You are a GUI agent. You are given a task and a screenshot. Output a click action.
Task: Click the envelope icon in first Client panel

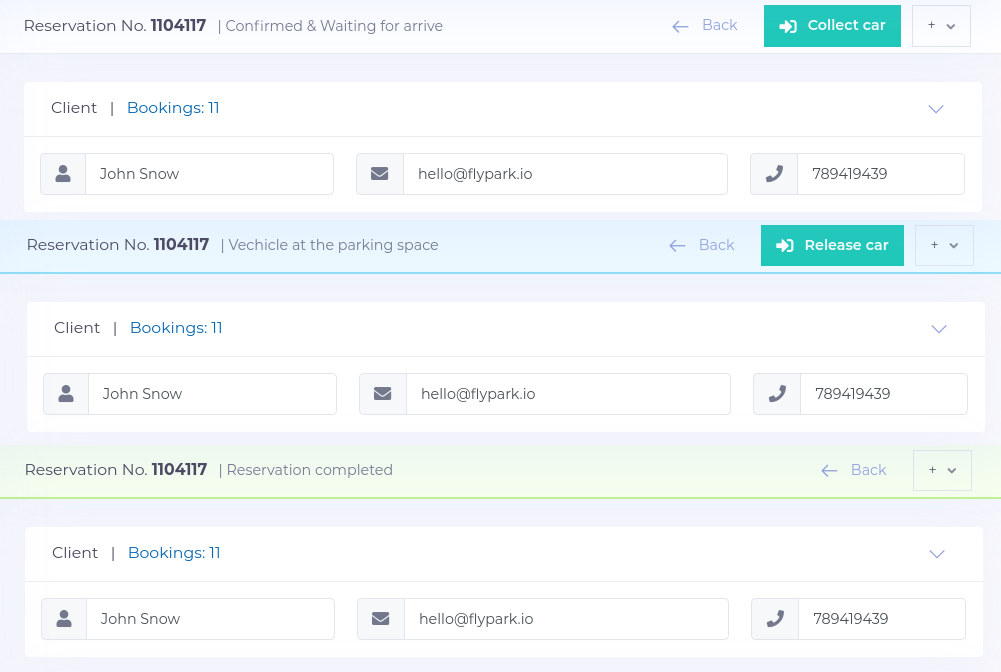tap(380, 174)
